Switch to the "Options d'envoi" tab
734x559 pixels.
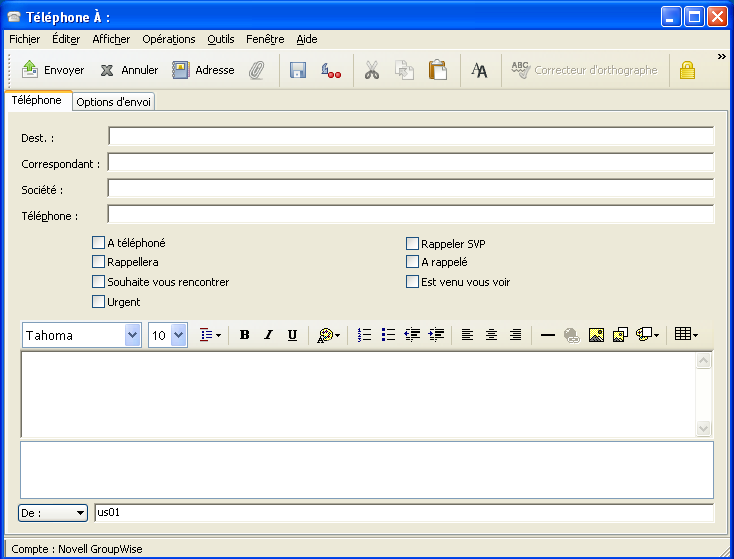(x=114, y=102)
